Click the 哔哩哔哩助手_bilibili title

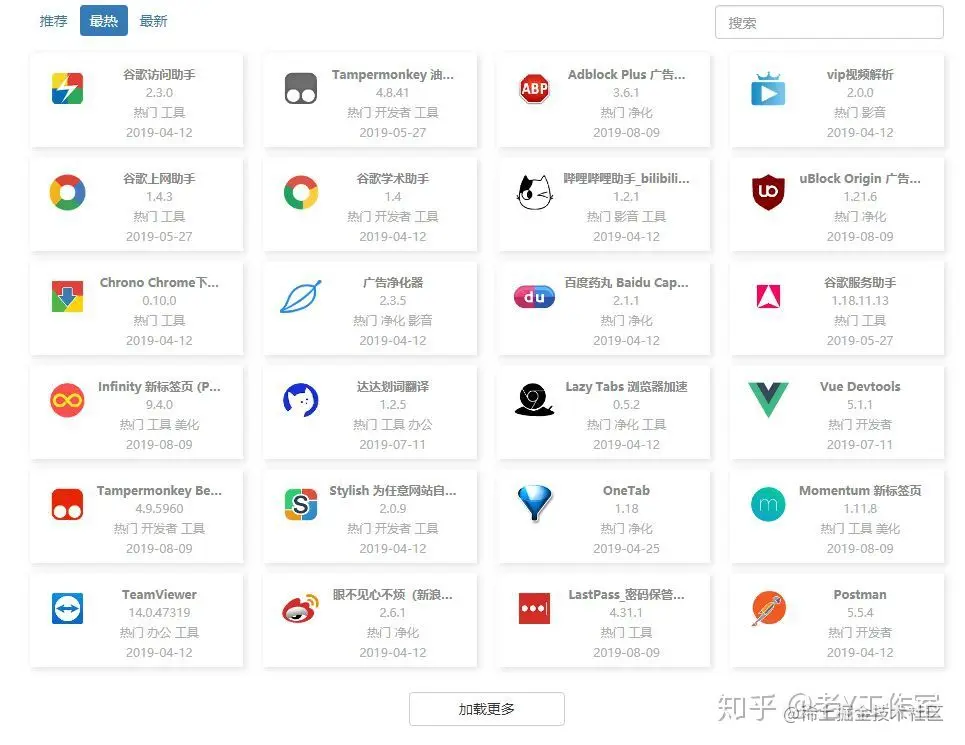coord(626,178)
